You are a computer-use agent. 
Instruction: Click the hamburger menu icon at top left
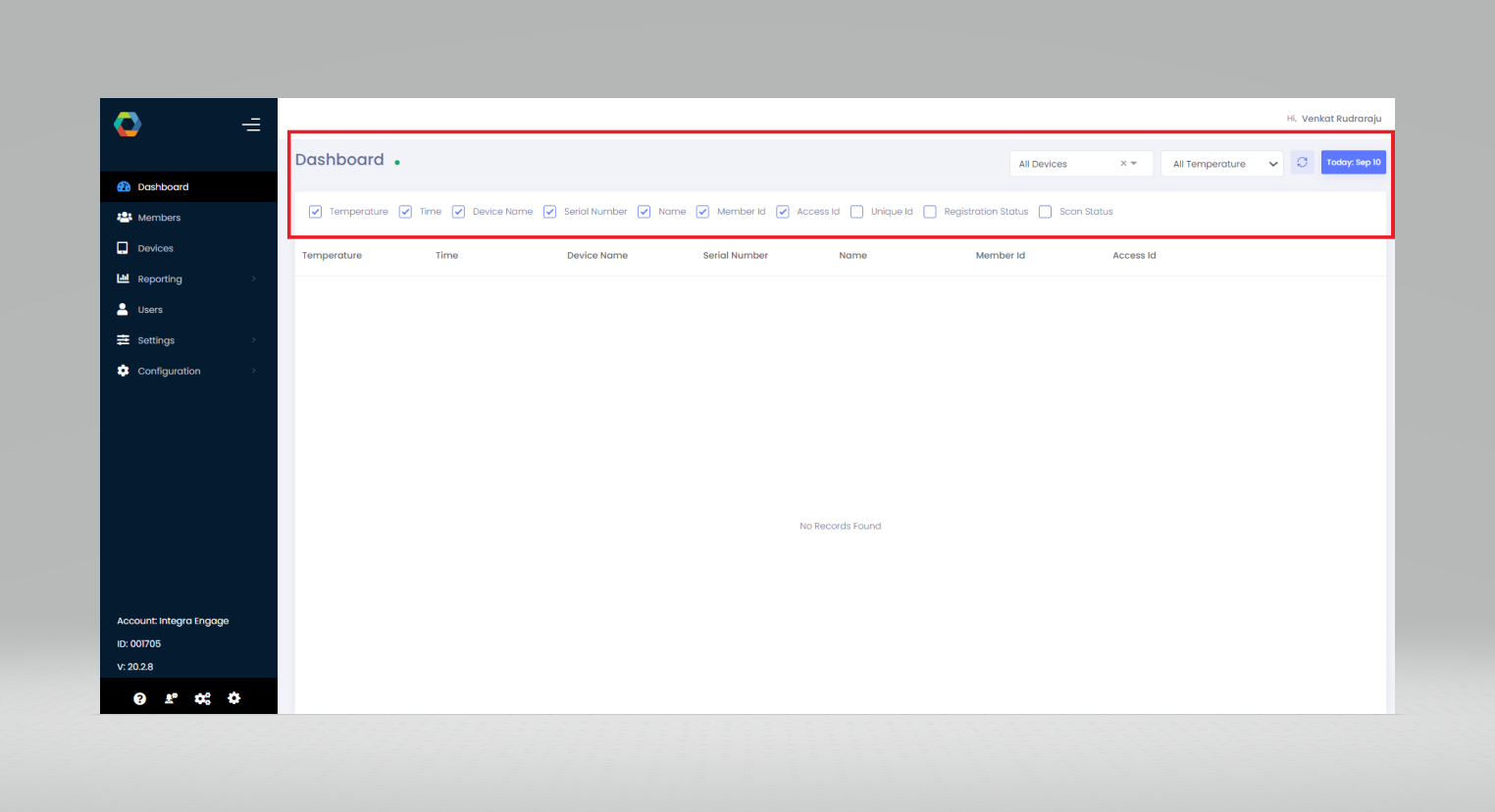[x=251, y=125]
